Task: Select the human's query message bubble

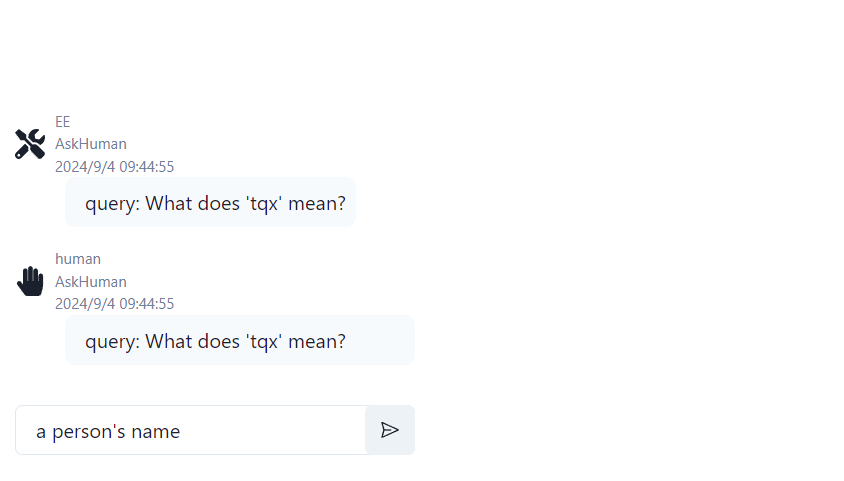Action: pyautogui.click(x=239, y=341)
